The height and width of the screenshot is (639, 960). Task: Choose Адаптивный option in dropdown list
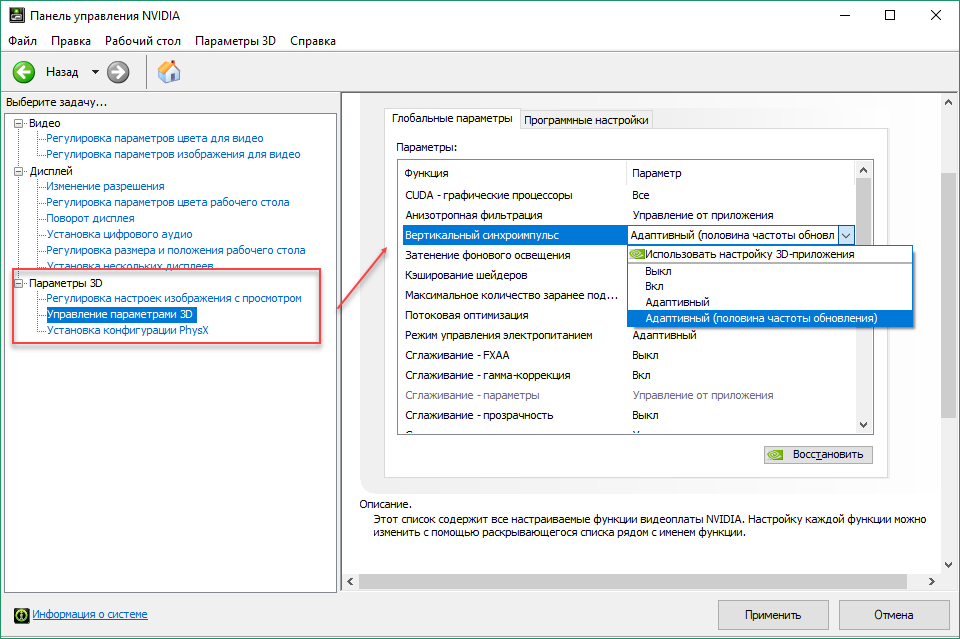click(x=677, y=302)
